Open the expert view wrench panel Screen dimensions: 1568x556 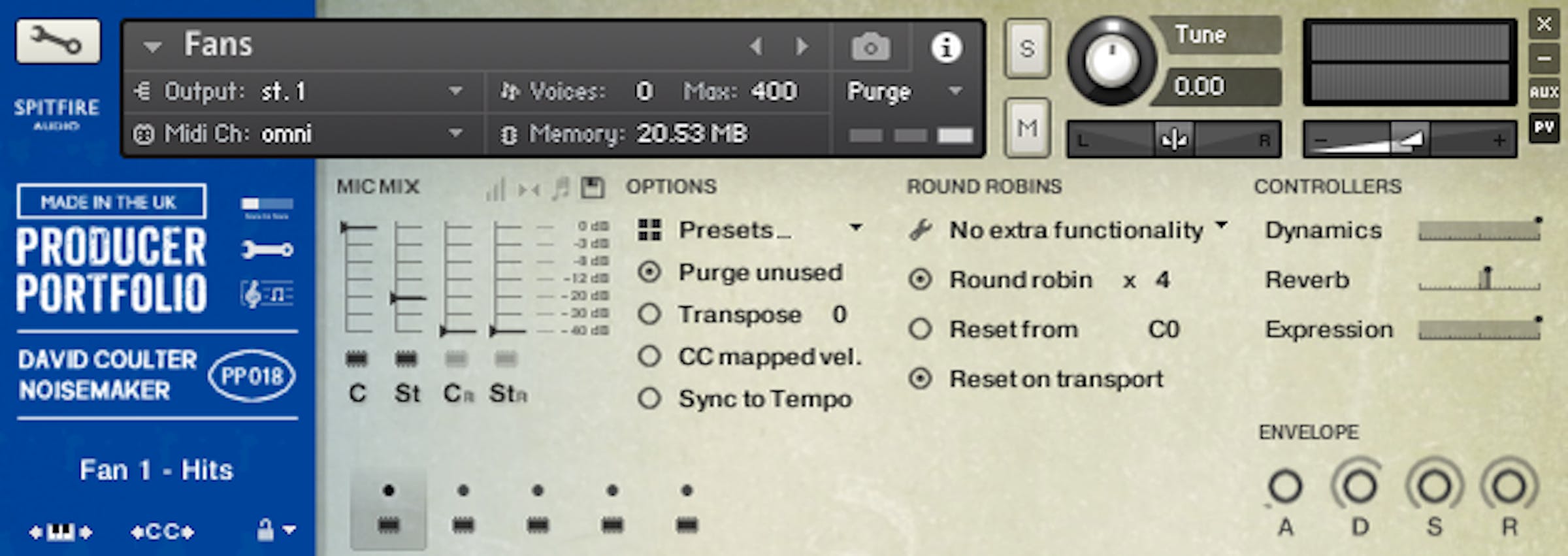[267, 250]
